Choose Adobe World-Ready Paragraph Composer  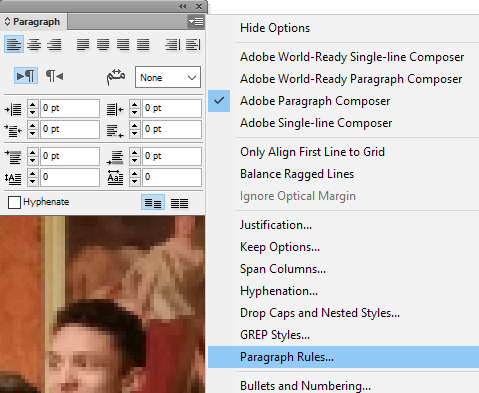coord(351,79)
